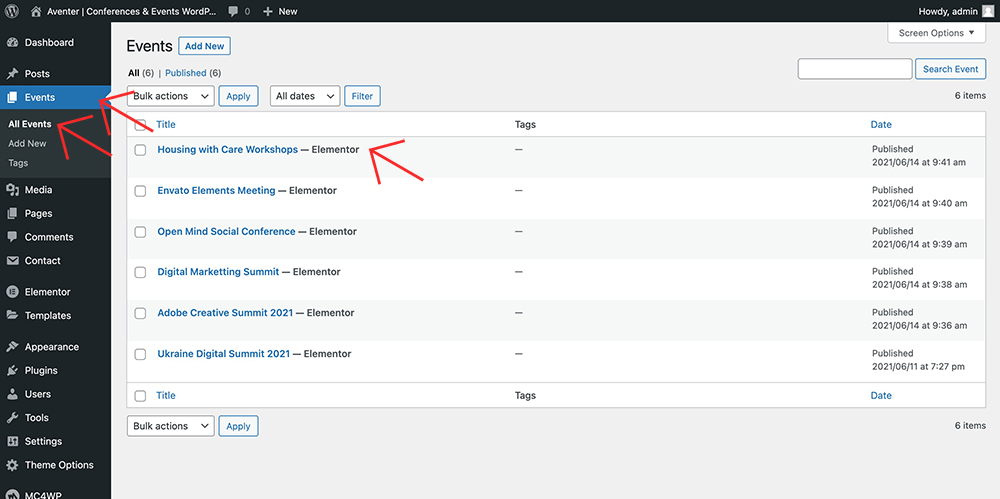Click into the event search field
The image size is (1000, 499).
click(854, 69)
